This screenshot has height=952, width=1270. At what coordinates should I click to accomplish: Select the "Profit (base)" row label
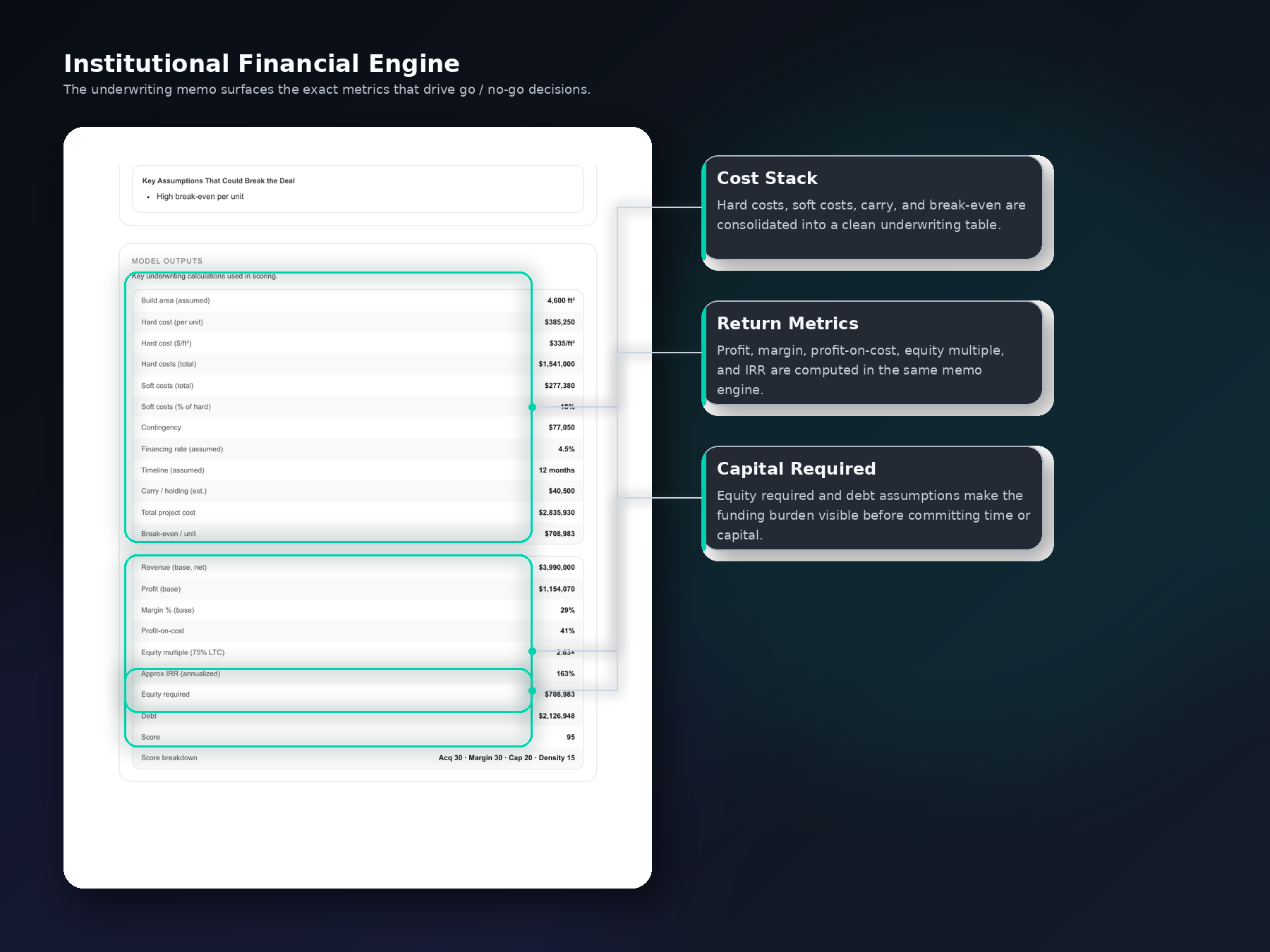(x=161, y=589)
